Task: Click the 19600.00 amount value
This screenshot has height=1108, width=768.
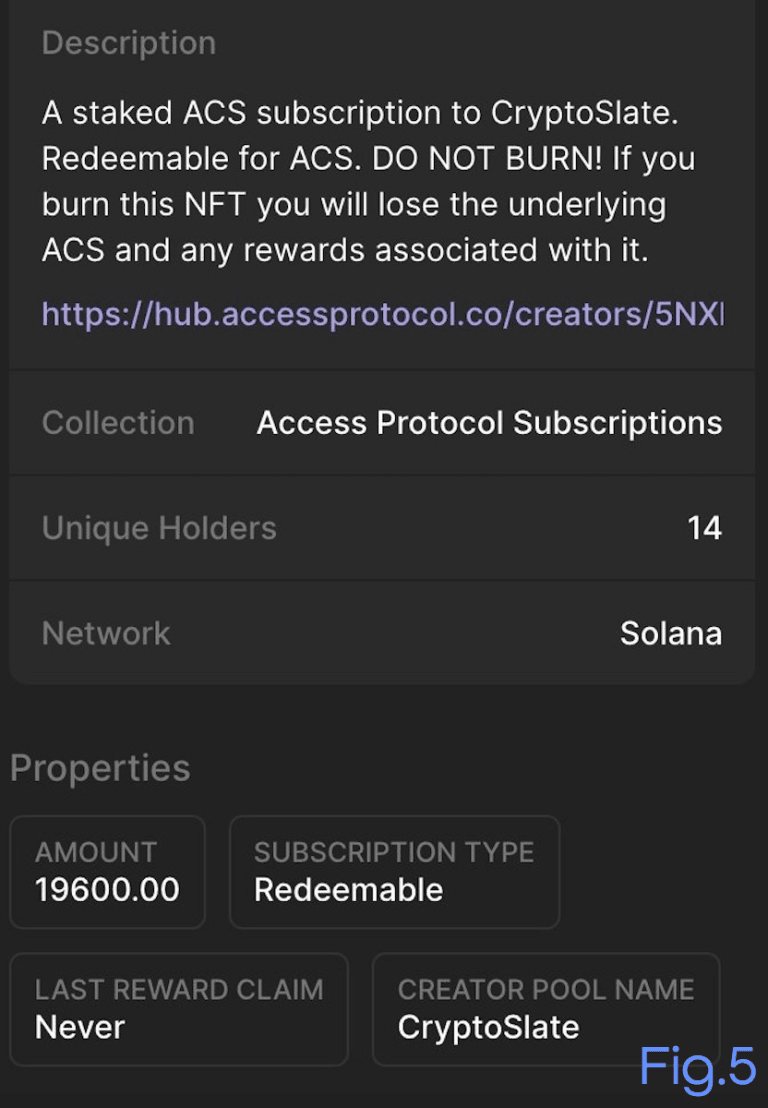Action: click(107, 889)
